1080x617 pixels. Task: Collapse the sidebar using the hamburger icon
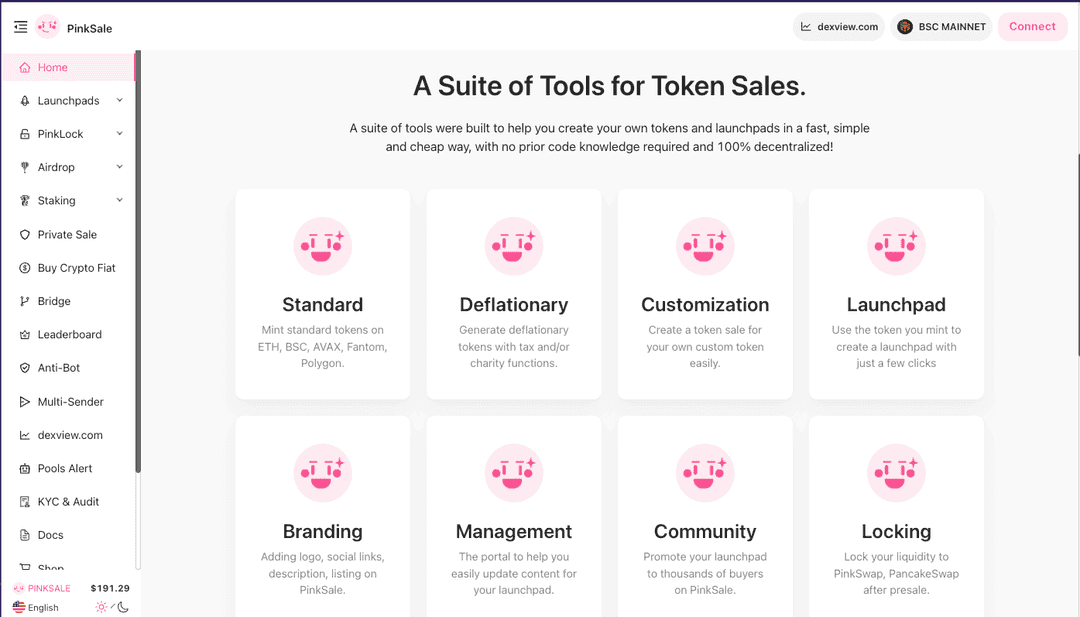(20, 27)
